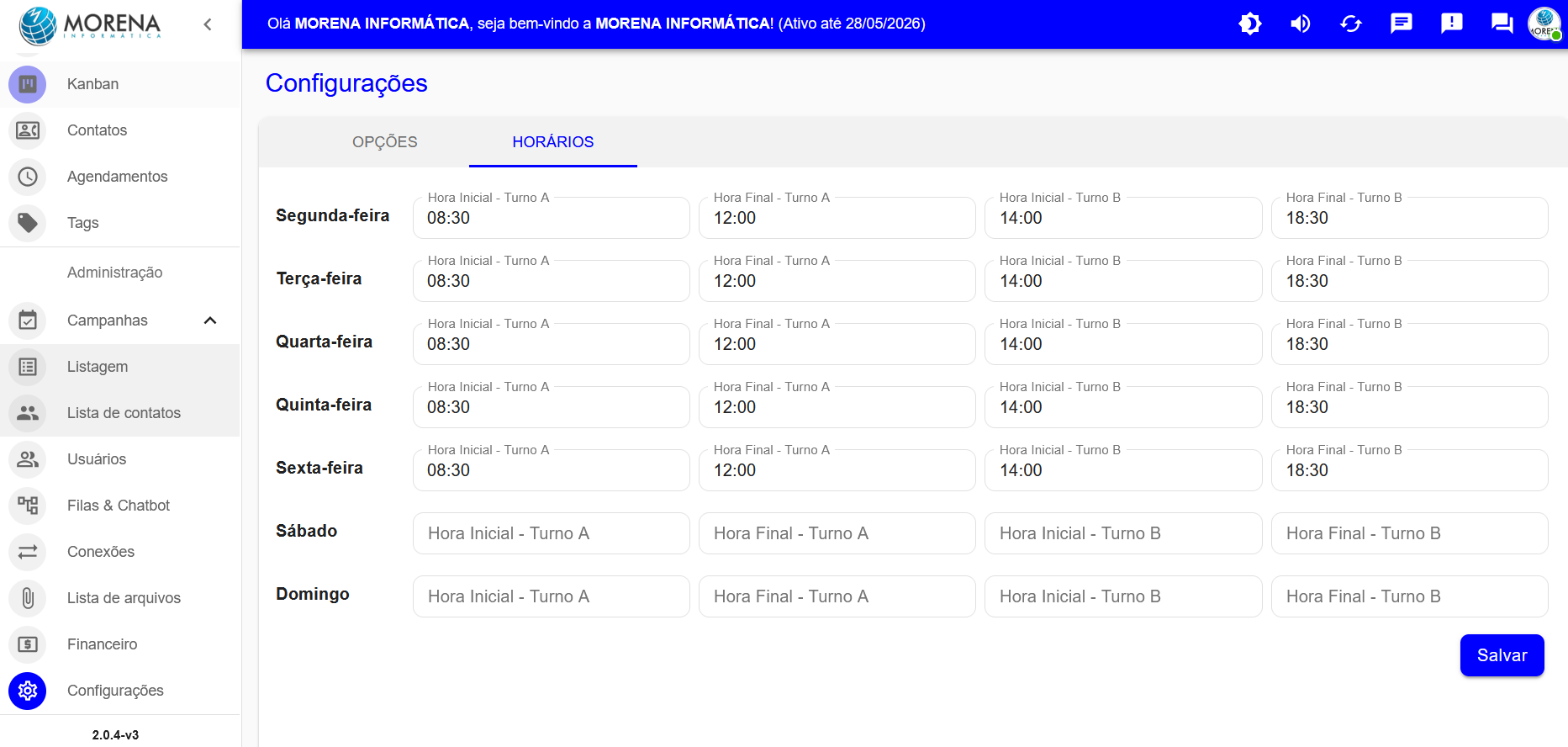Open Kanban from the sidebar
The image size is (1568, 747).
tap(92, 84)
